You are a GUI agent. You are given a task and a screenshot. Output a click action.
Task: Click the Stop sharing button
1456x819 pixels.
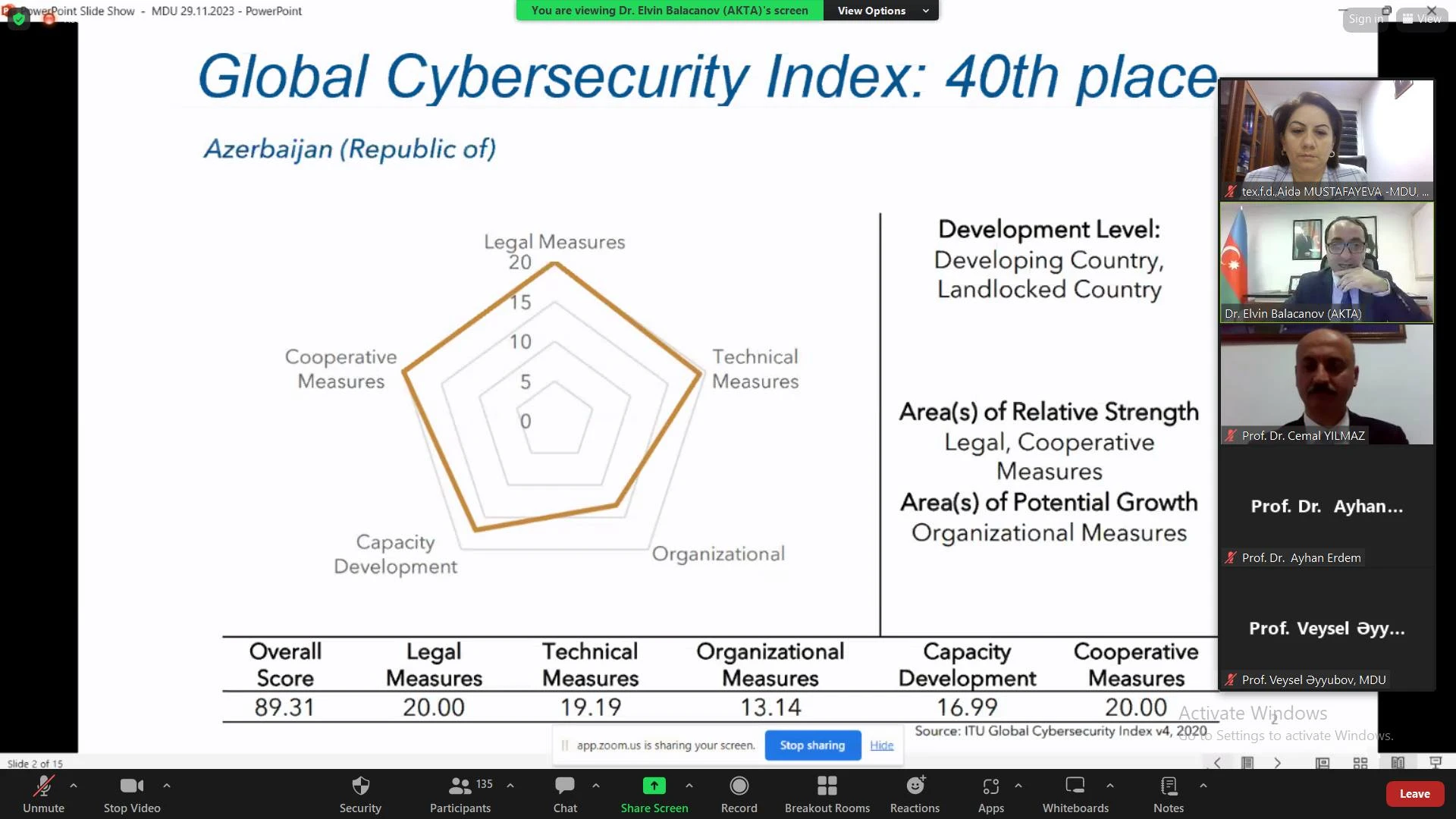coord(812,745)
